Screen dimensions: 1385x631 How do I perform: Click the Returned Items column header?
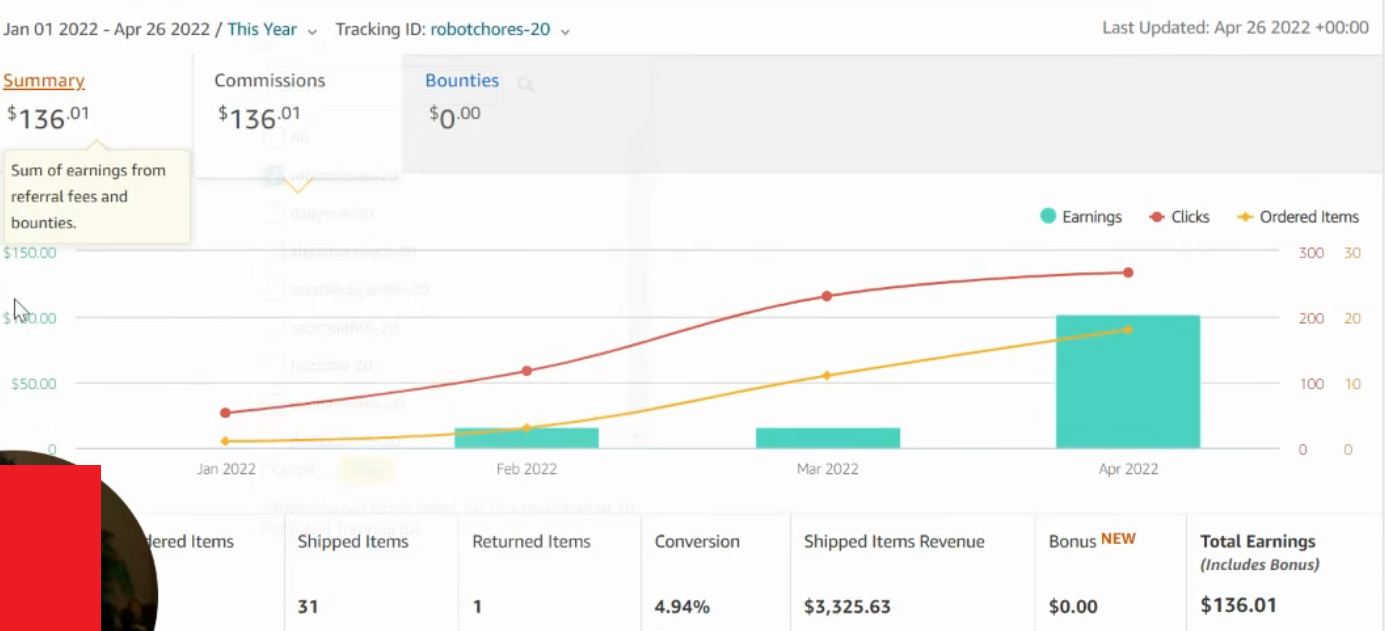coord(532,542)
